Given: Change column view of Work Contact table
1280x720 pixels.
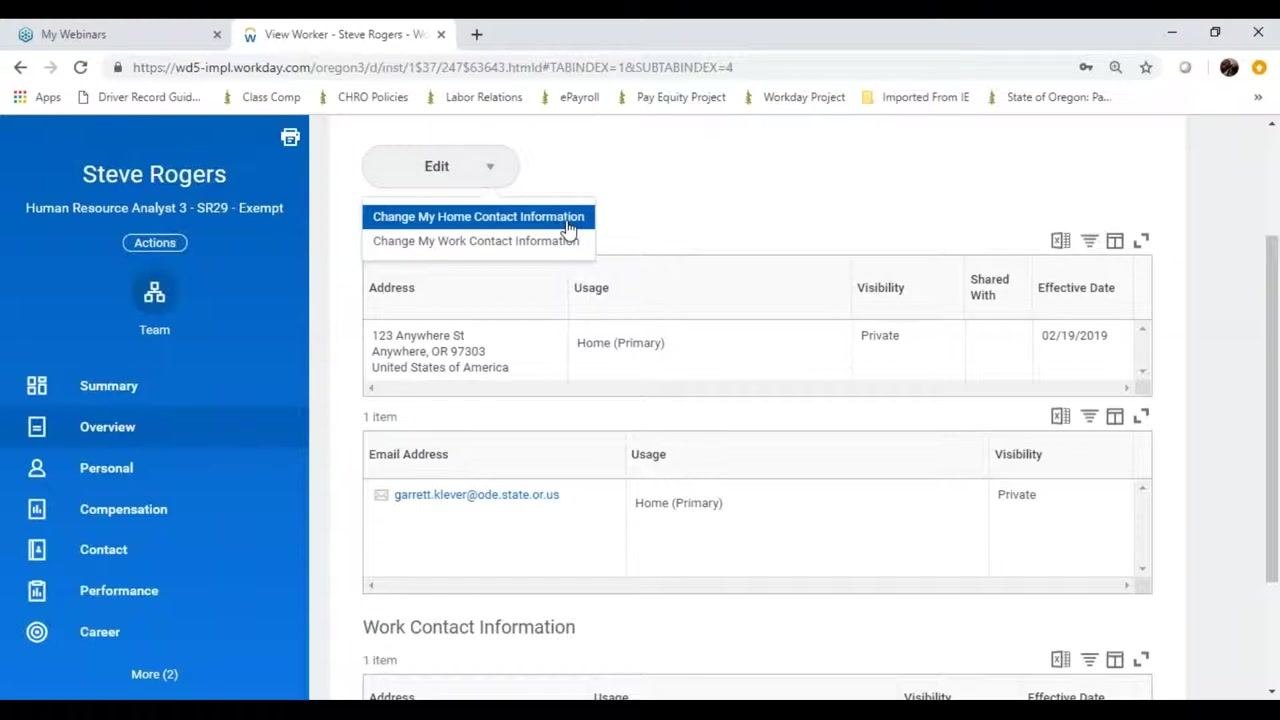Looking at the screenshot, I should point(1115,660).
